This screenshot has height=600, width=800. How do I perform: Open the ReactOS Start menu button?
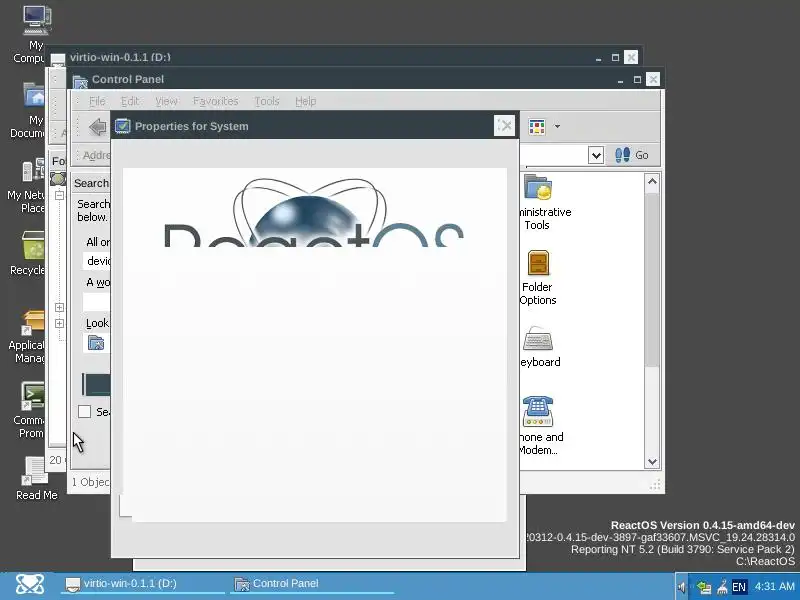(x=30, y=585)
